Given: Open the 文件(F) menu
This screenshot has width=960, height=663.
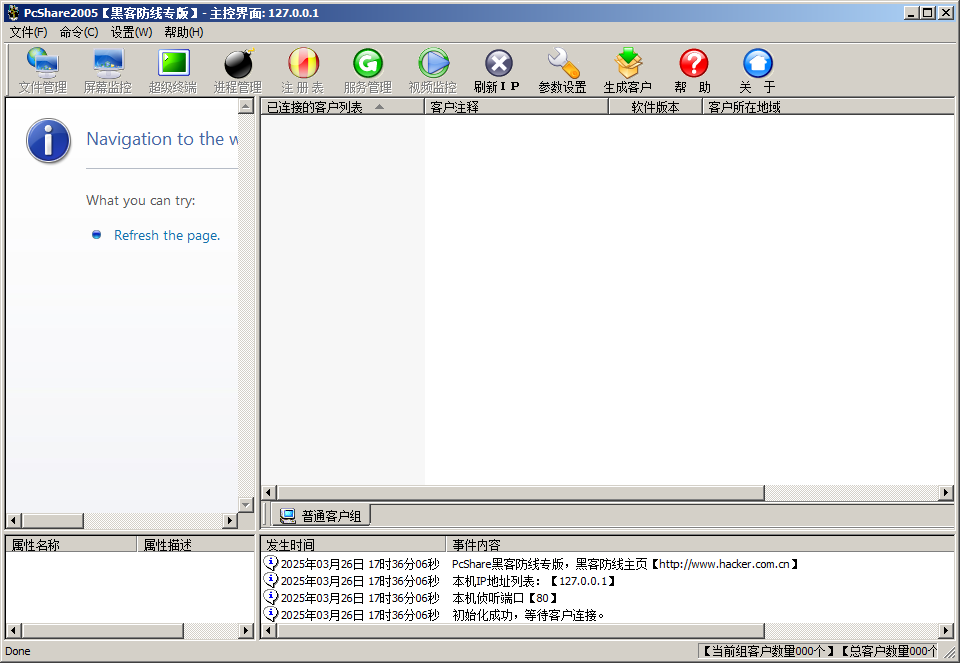Looking at the screenshot, I should pyautogui.click(x=28, y=32).
